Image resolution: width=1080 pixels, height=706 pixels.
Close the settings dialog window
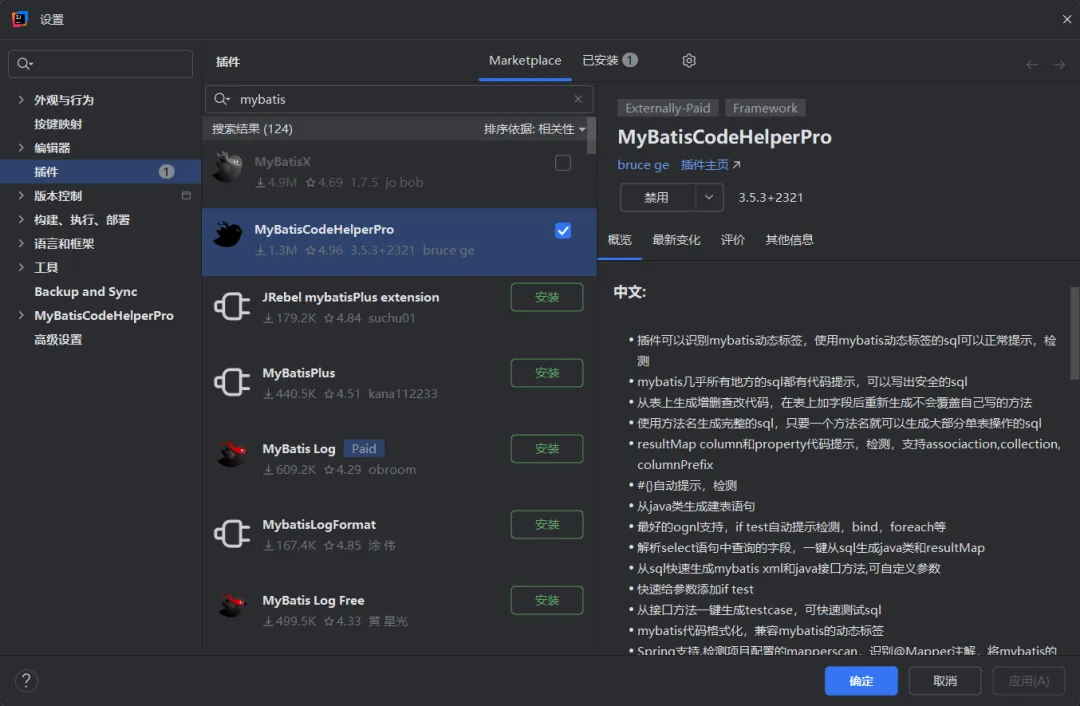pos(1066,19)
